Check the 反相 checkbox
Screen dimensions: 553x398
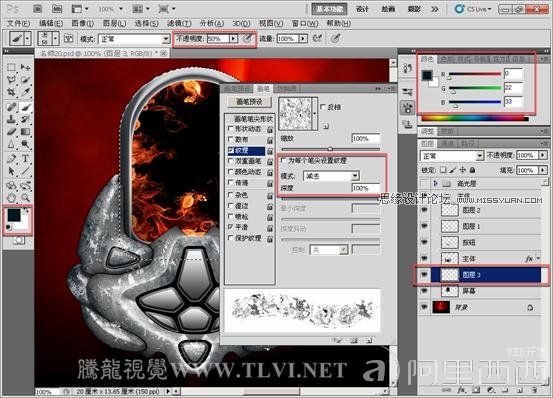click(x=323, y=106)
